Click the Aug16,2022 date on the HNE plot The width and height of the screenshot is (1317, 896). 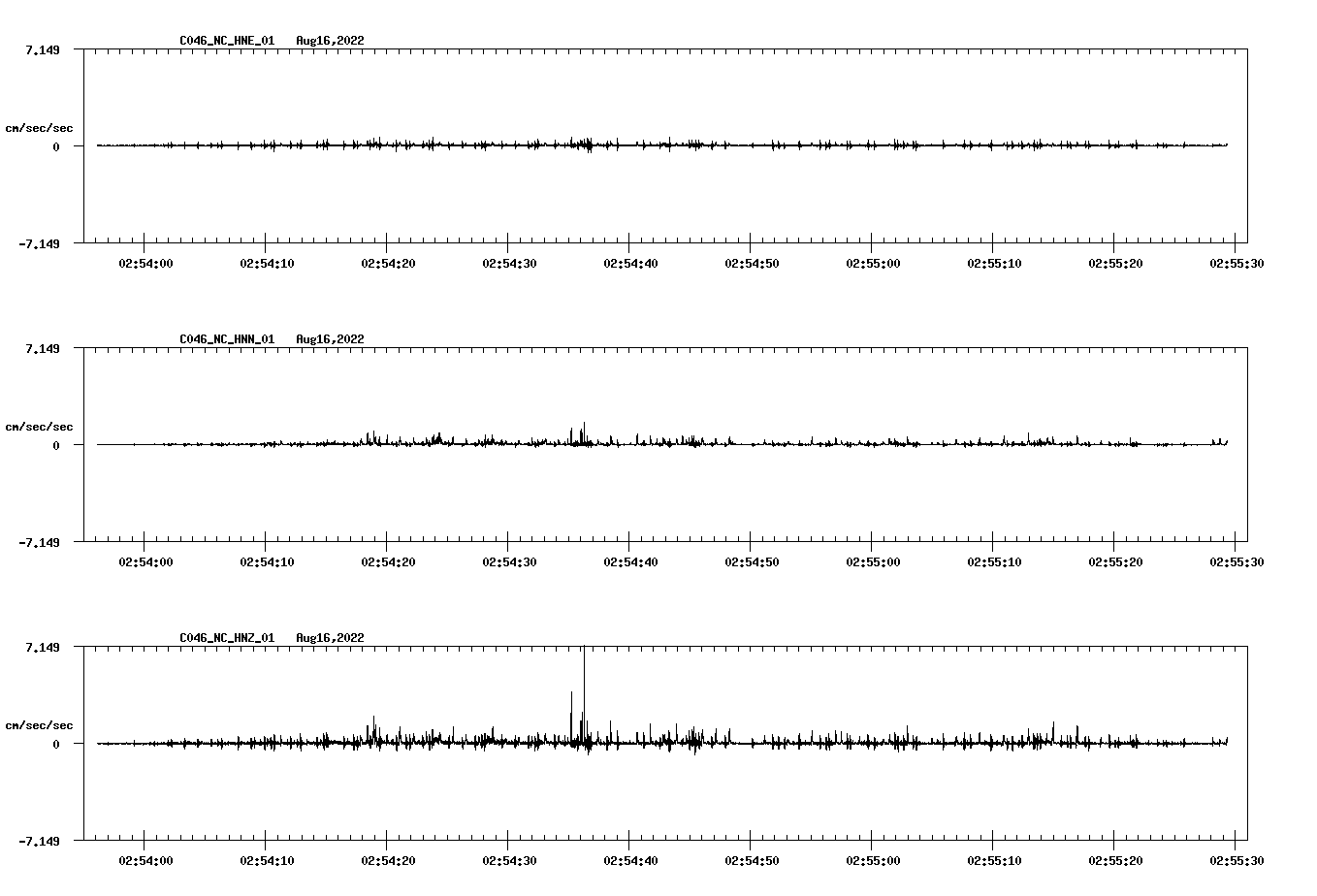point(330,41)
